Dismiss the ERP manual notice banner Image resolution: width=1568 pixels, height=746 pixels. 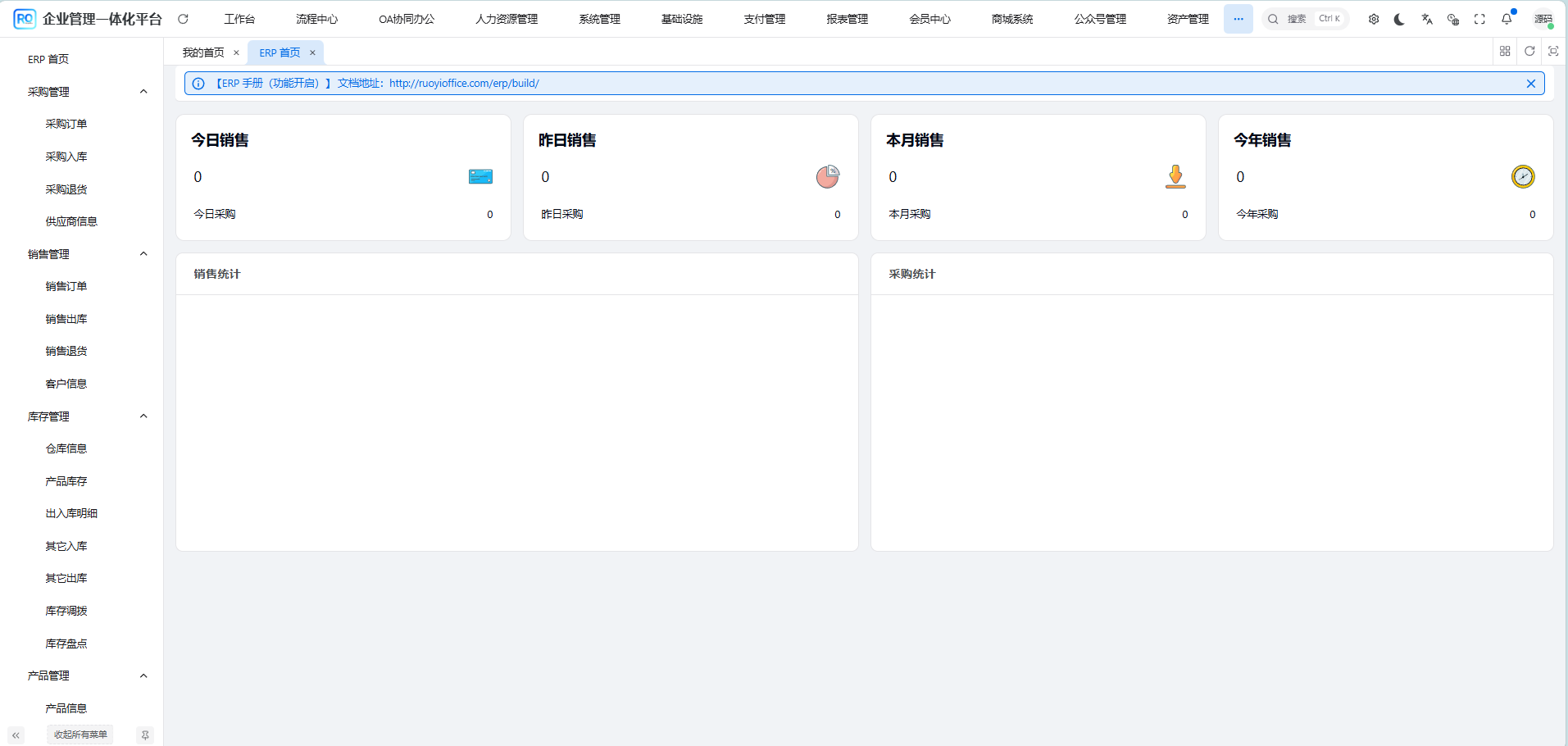pos(1530,83)
